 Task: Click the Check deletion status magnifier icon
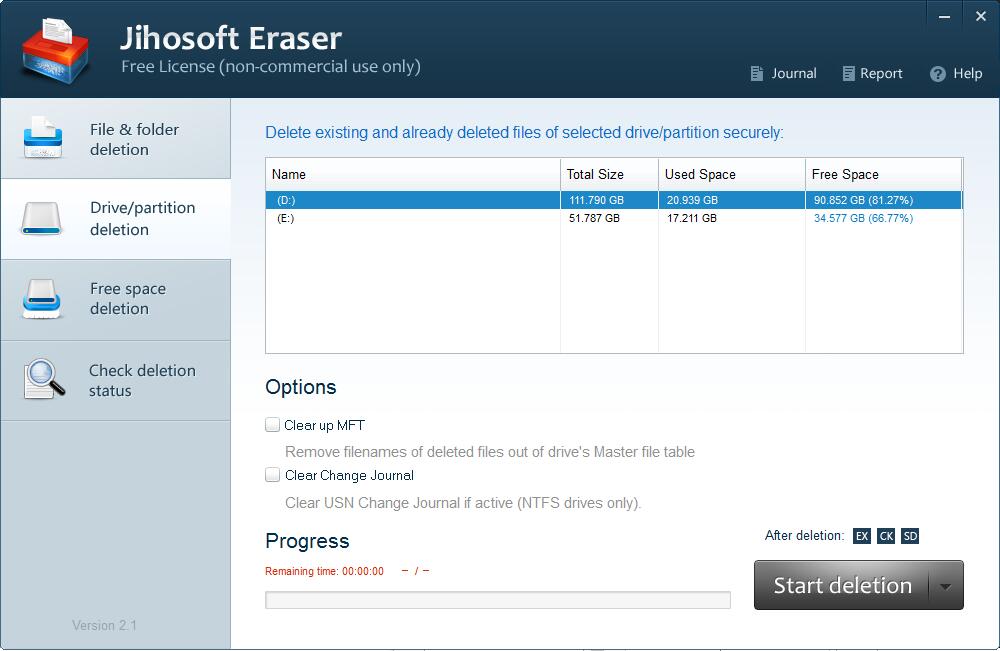tap(43, 380)
